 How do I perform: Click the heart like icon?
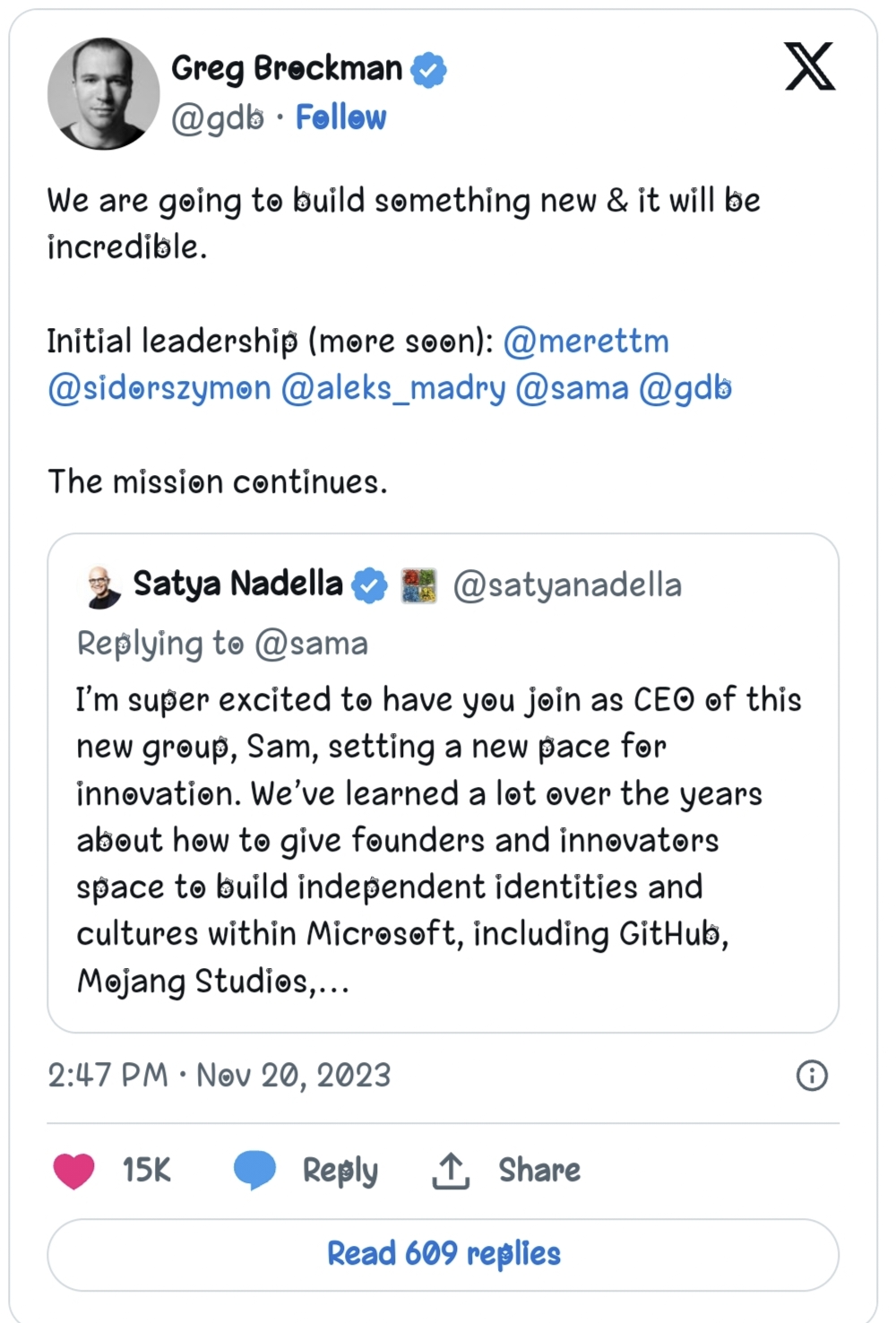[73, 1171]
